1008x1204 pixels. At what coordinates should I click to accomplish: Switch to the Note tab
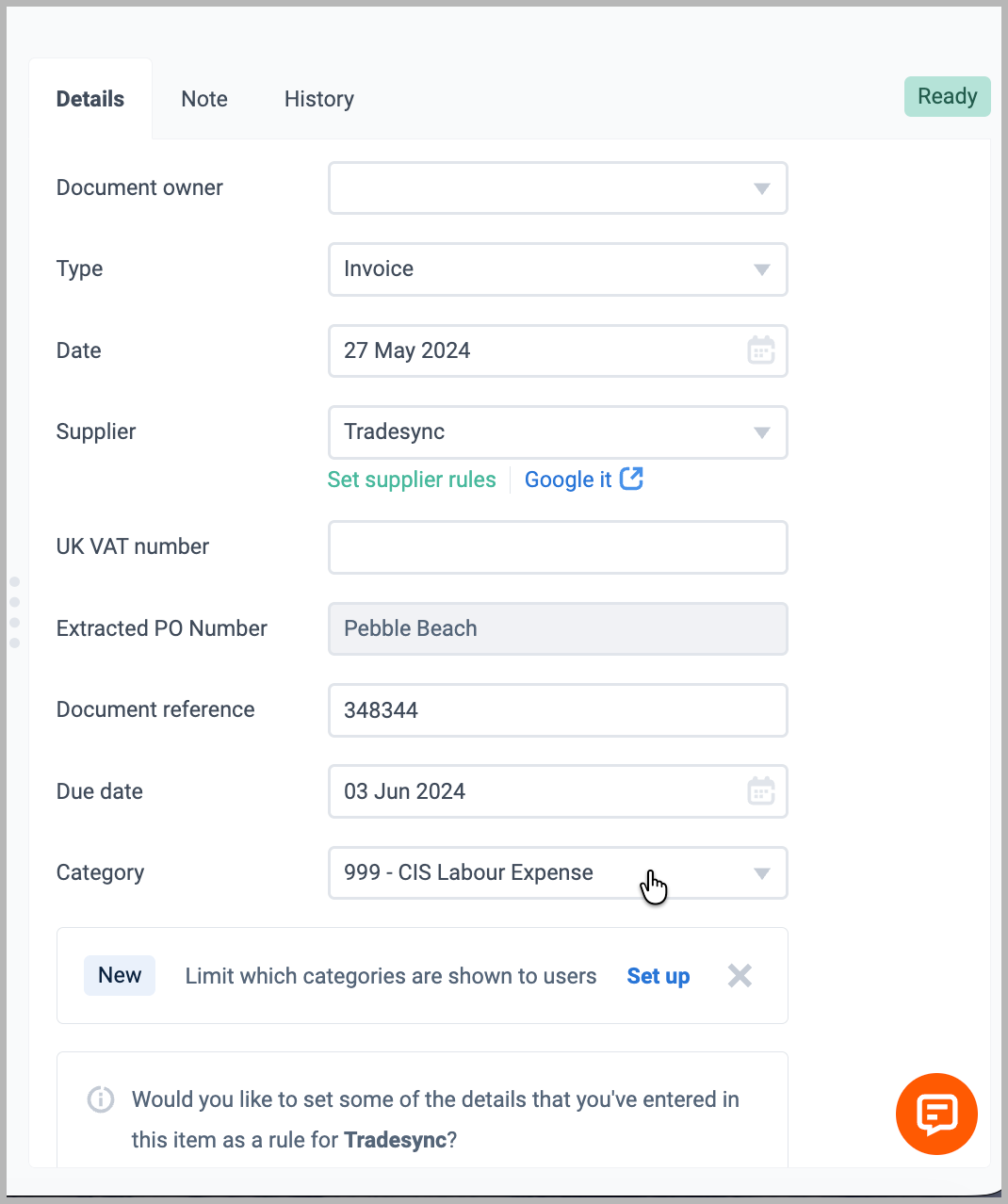pos(204,99)
